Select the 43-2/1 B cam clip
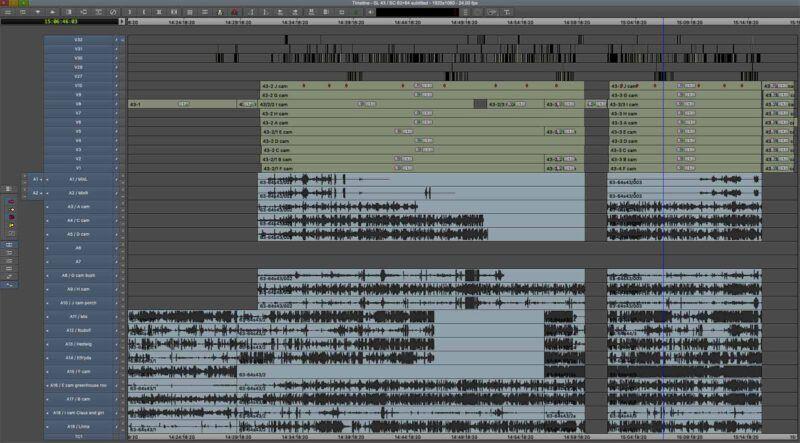Viewport: 800px width, 443px height. pos(402,159)
